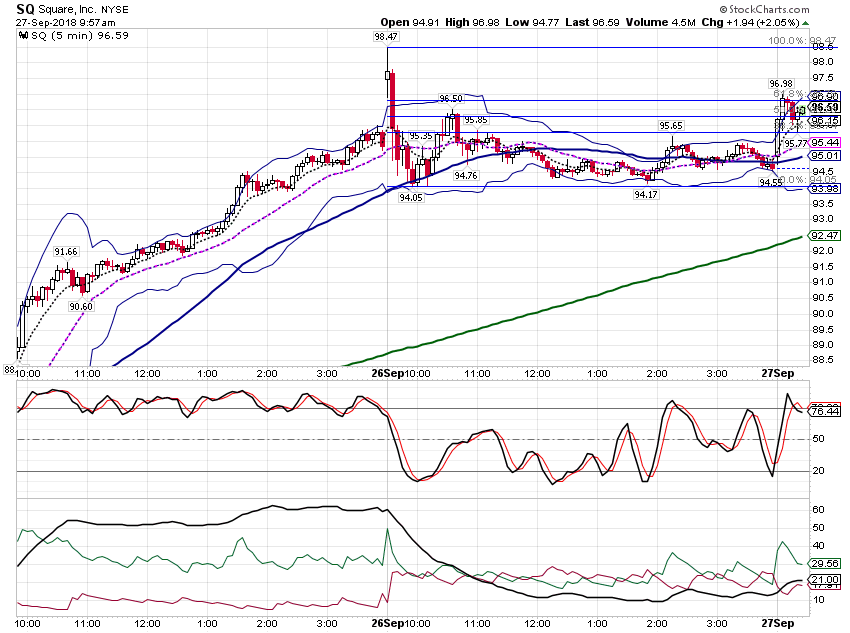
Task: Click the 76.44 value tag on the oscillator panel
Action: 825,412
